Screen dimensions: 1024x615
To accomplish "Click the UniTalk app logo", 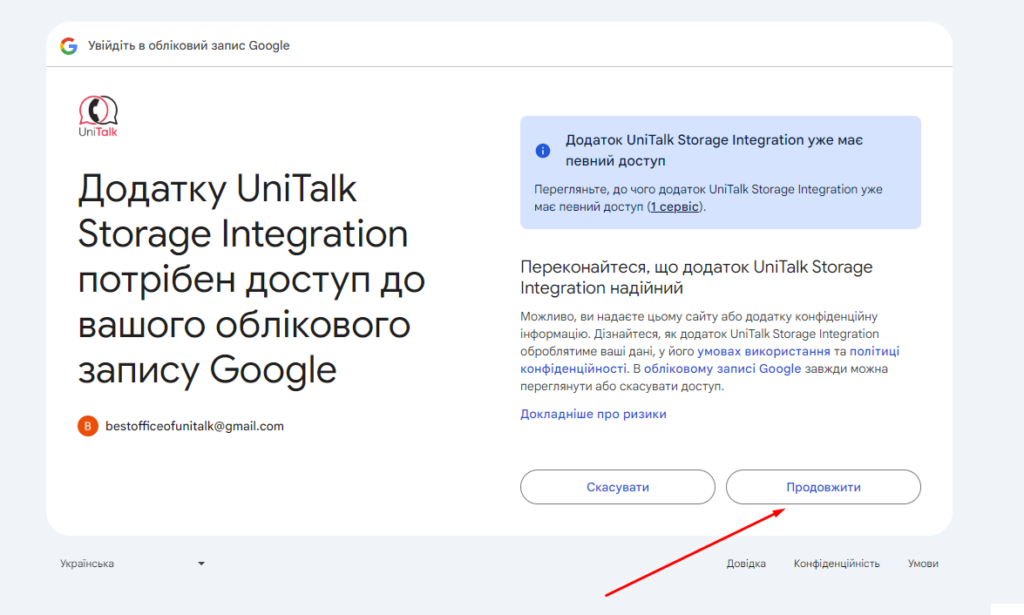I will (98, 117).
